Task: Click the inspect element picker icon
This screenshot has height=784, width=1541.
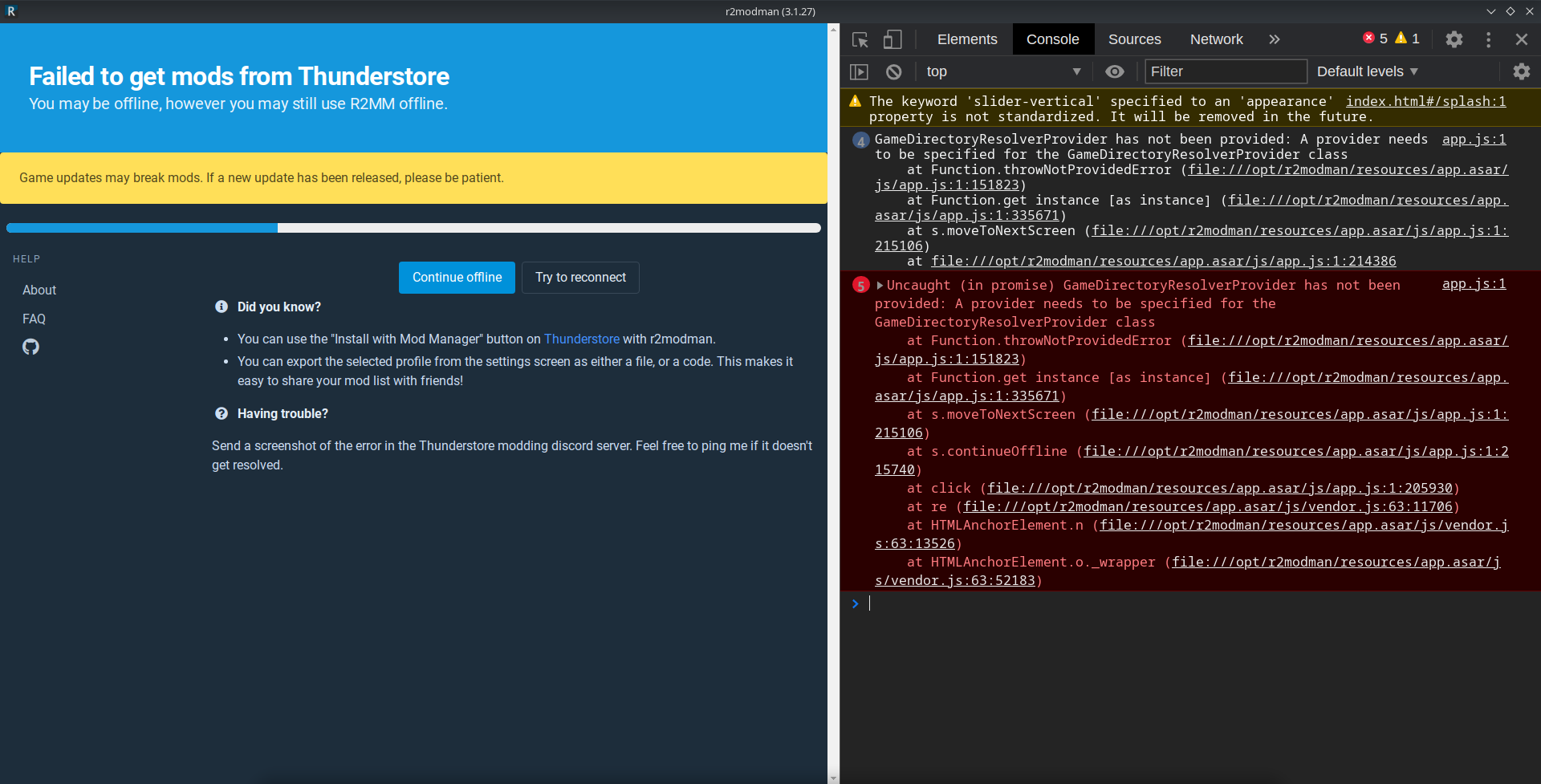Action: (860, 39)
